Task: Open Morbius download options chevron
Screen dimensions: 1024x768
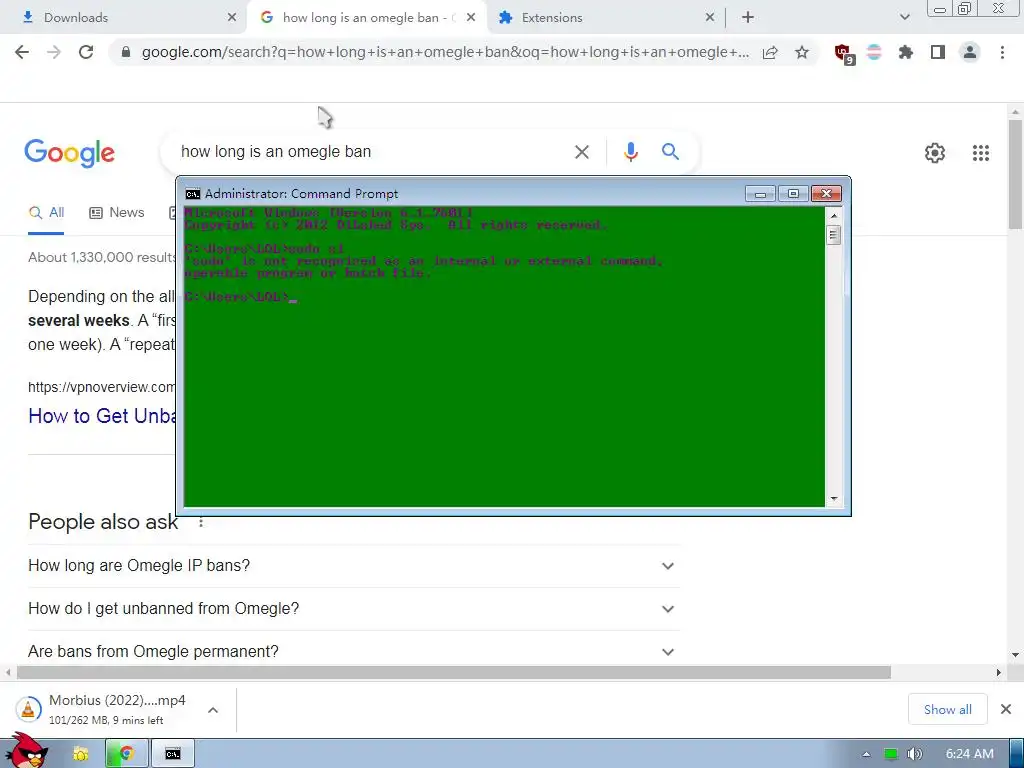Action: point(213,710)
